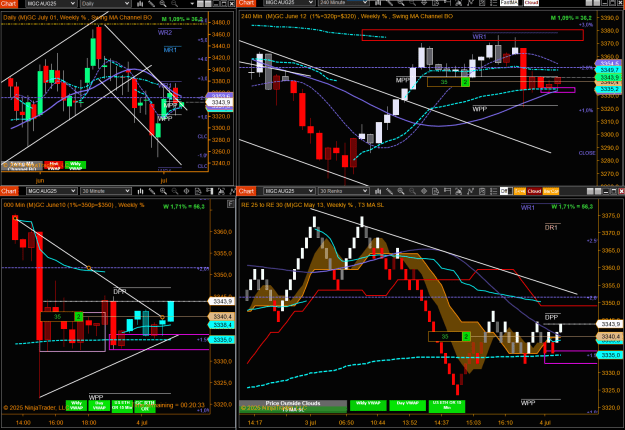Click Scre button in 30 Renko toolbar

pos(520,191)
